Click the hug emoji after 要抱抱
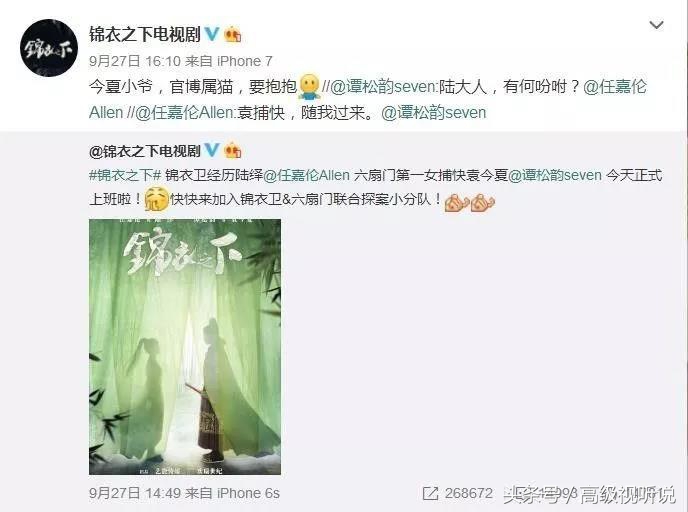 (309, 86)
